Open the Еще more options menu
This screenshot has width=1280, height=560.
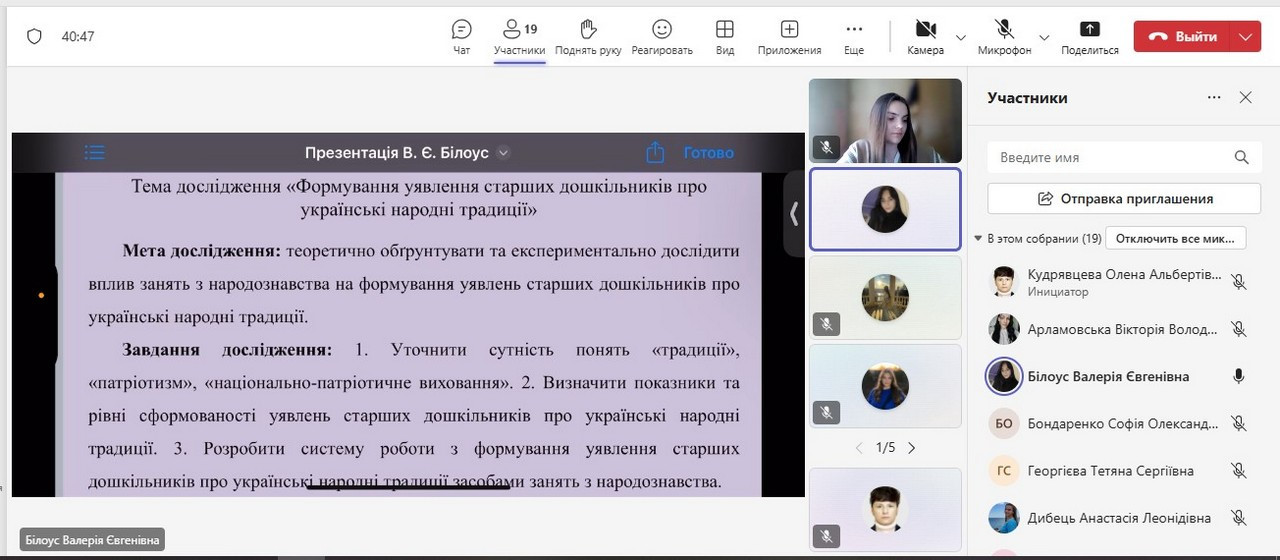(x=853, y=36)
